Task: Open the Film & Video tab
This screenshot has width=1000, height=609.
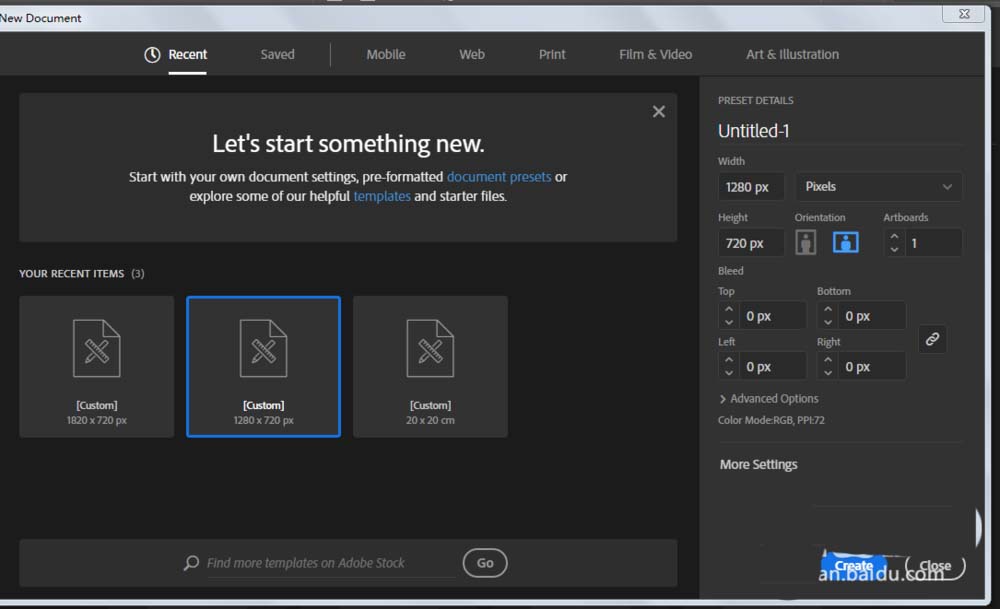Action: (655, 55)
